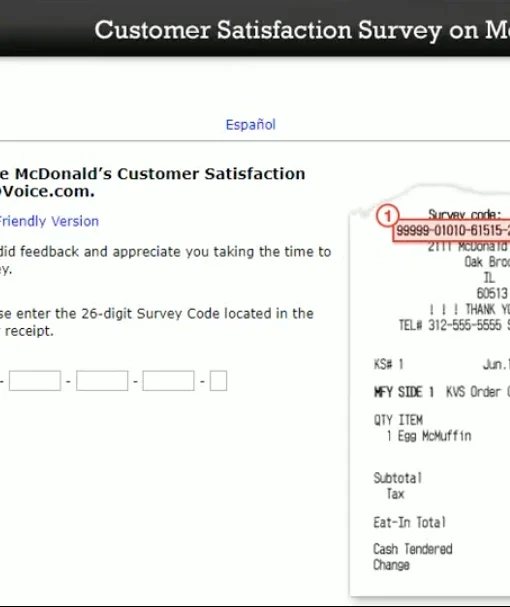Click the feedback appreciation paragraph text

click(x=165, y=260)
